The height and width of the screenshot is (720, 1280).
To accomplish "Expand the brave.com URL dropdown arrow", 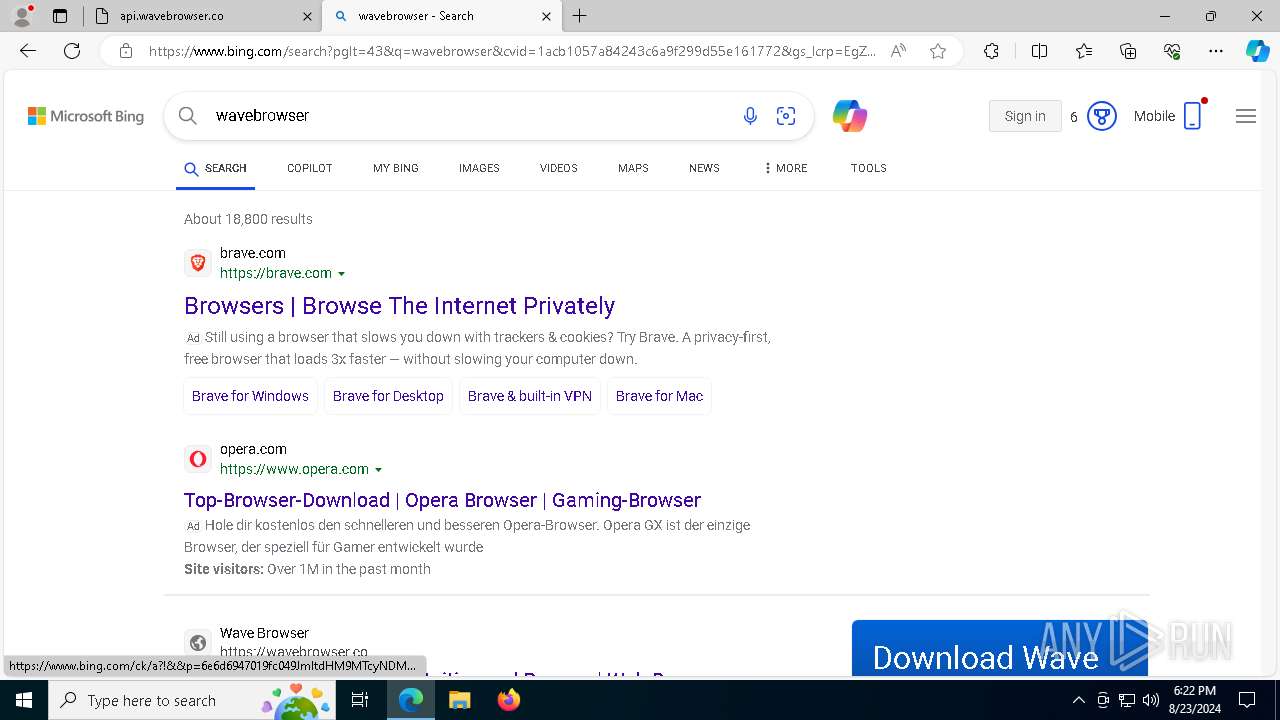I will 342,274.
